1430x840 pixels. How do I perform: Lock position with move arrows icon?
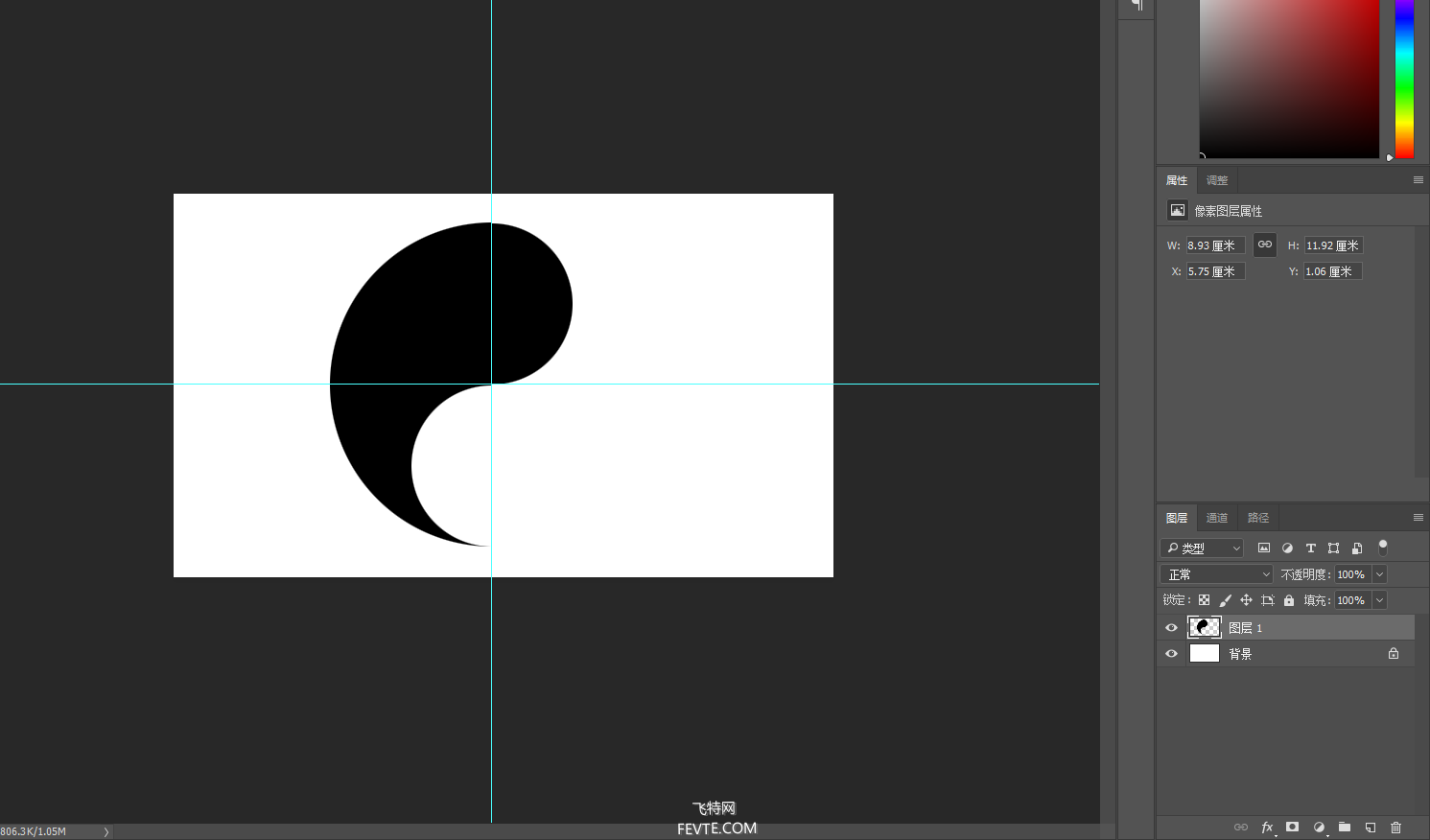1246,600
